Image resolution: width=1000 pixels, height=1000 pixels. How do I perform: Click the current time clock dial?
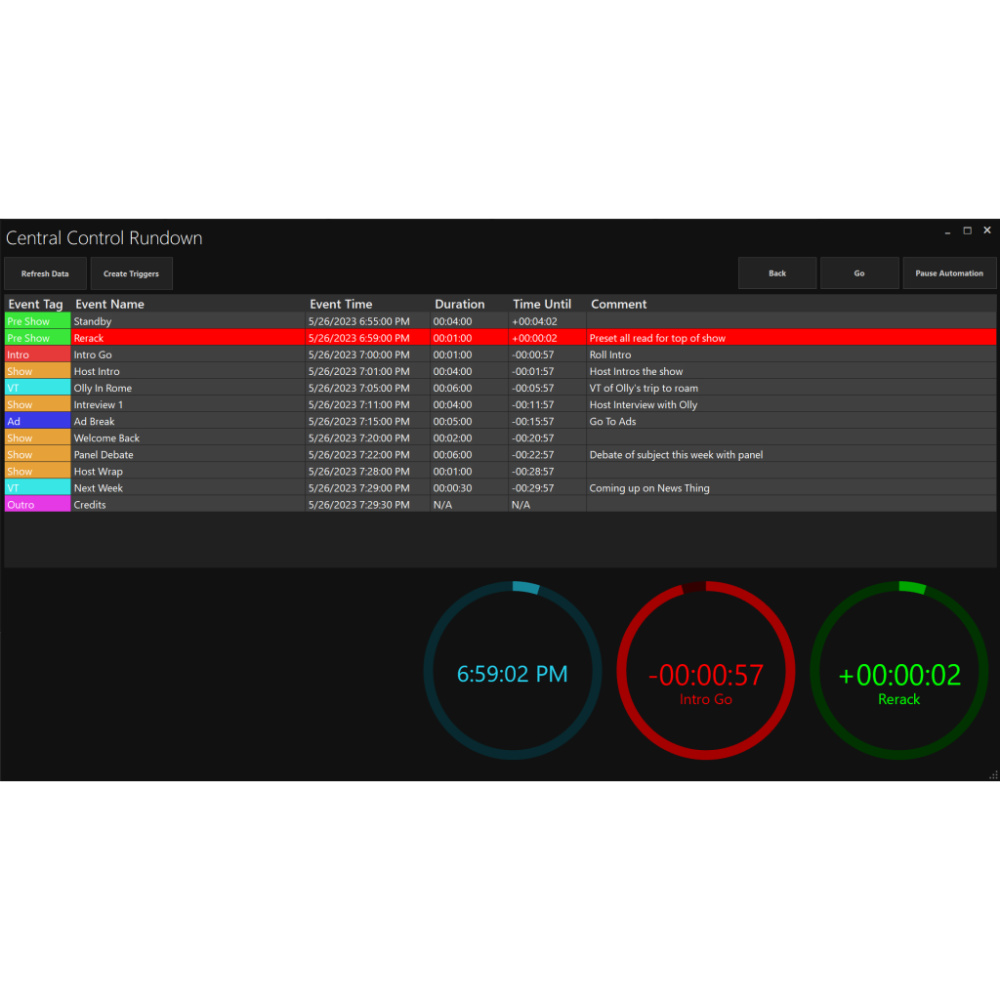tap(513, 670)
